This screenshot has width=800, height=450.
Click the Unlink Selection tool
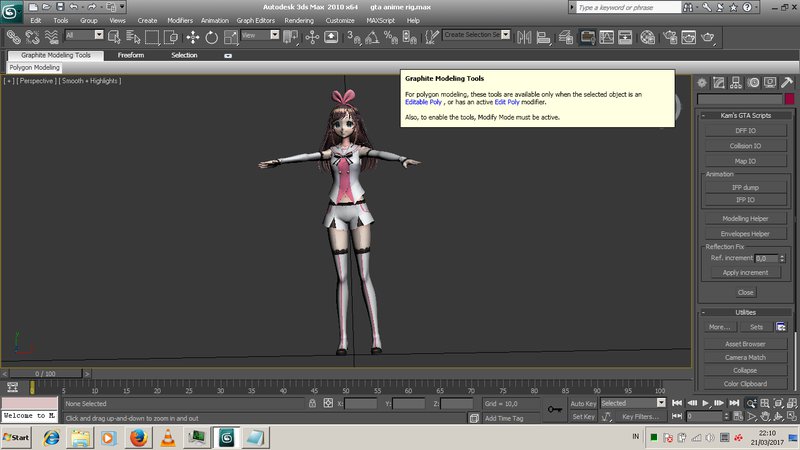(x=32, y=37)
